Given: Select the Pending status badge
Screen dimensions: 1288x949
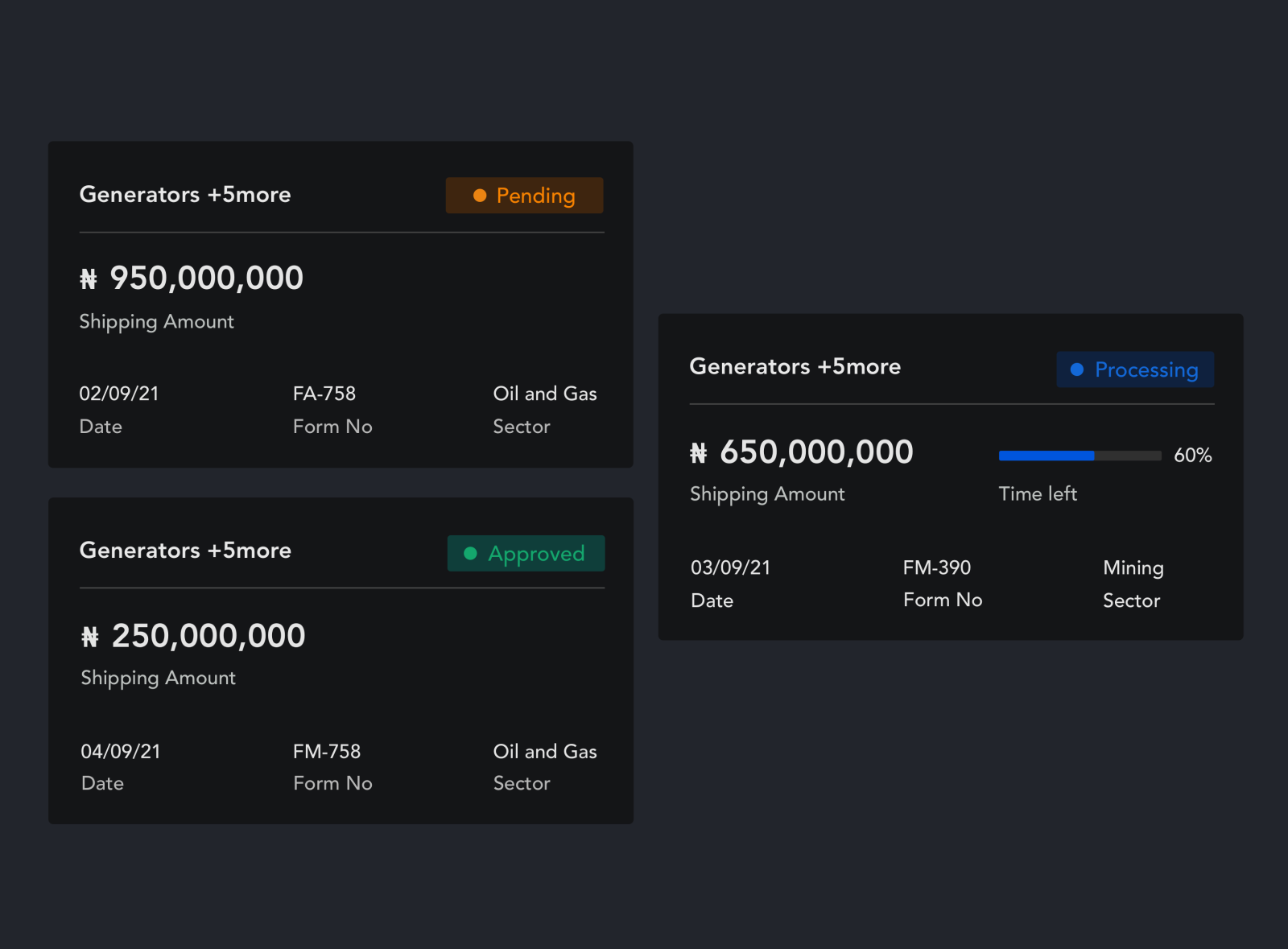Looking at the screenshot, I should point(524,195).
